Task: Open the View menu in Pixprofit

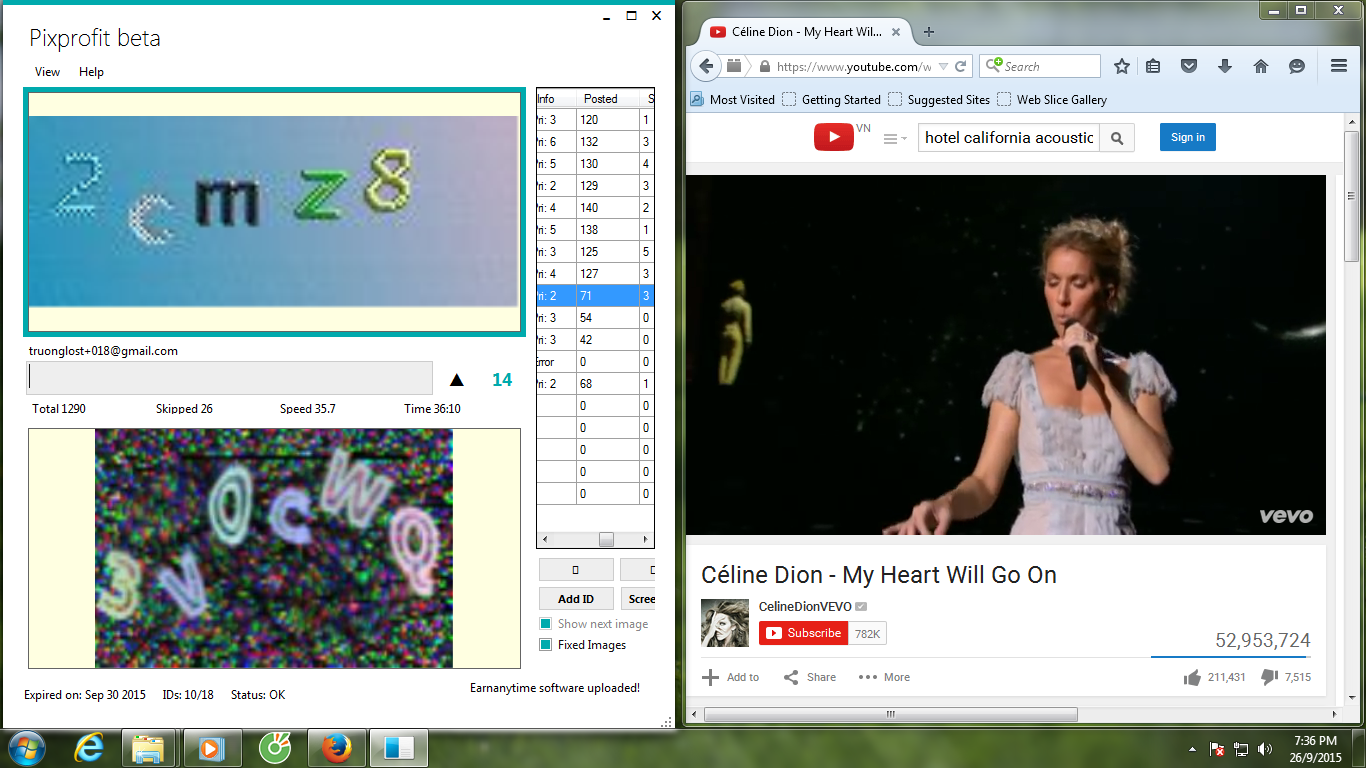Action: 47,72
